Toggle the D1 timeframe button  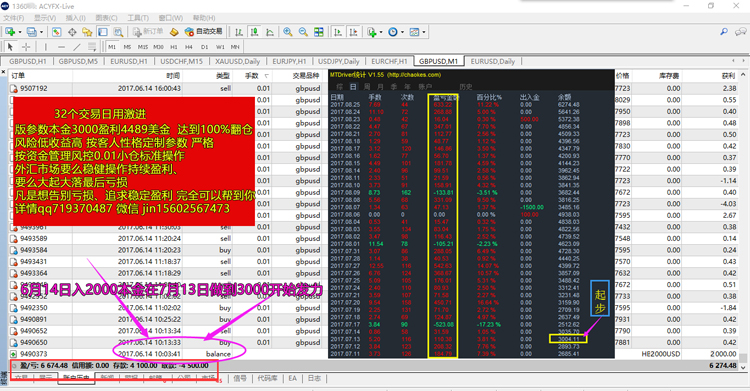[204, 47]
